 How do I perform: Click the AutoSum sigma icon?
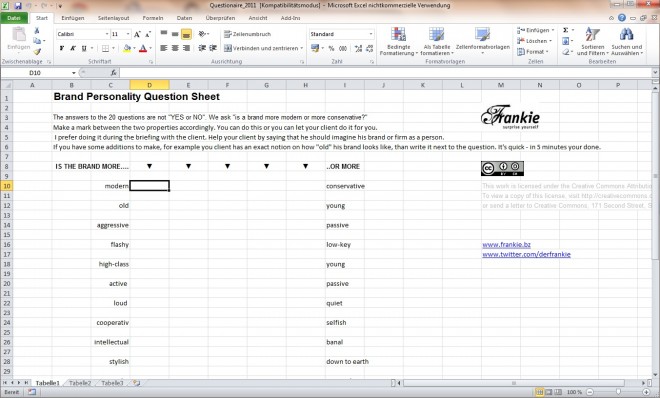click(566, 30)
